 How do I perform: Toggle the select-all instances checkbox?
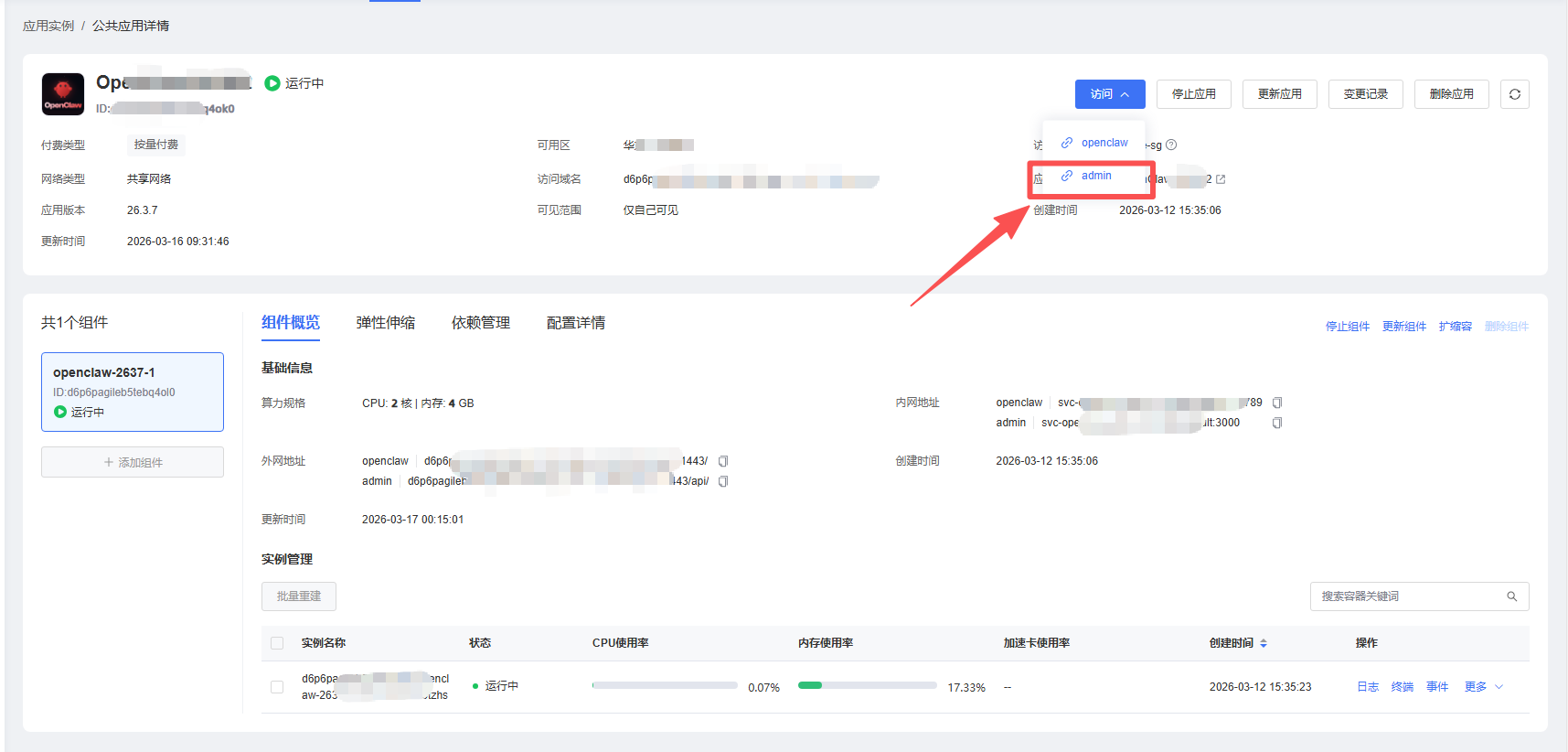coord(277,643)
